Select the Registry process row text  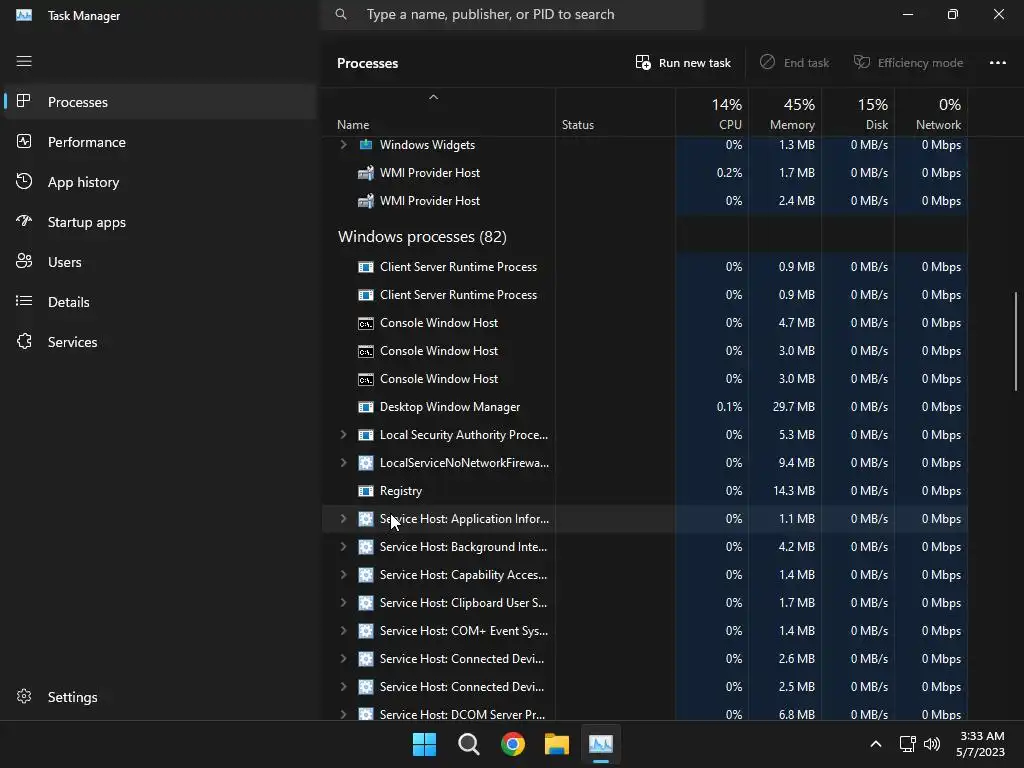pyautogui.click(x=401, y=490)
